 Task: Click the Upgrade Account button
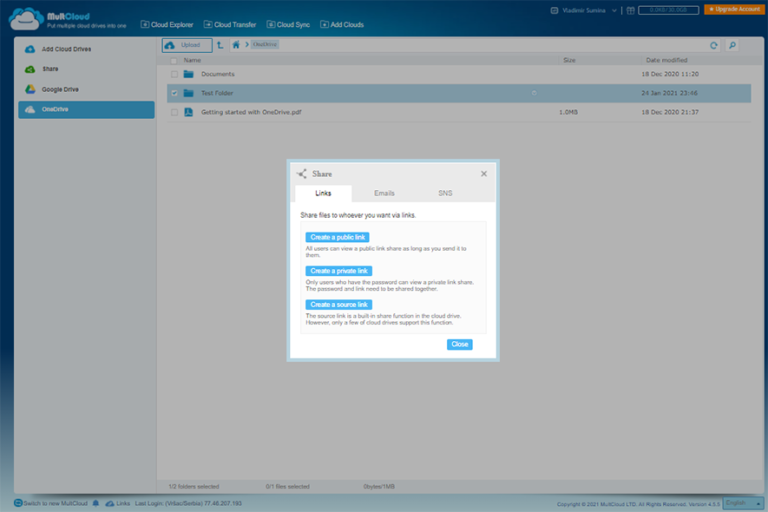click(x=734, y=9)
